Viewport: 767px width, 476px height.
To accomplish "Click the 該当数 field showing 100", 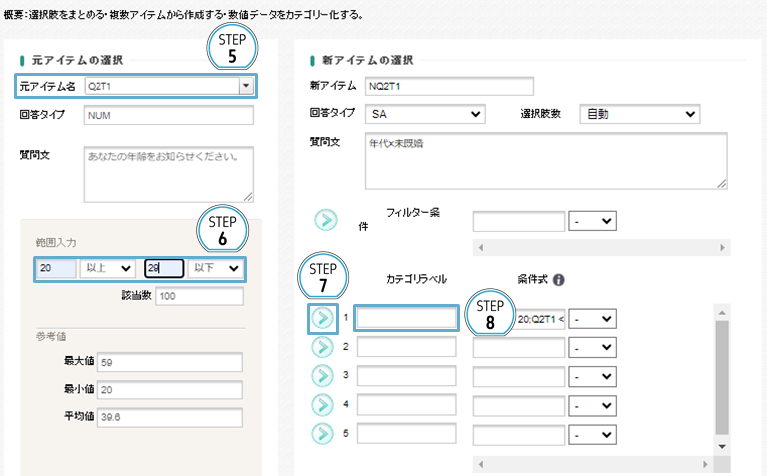I will point(198,297).
